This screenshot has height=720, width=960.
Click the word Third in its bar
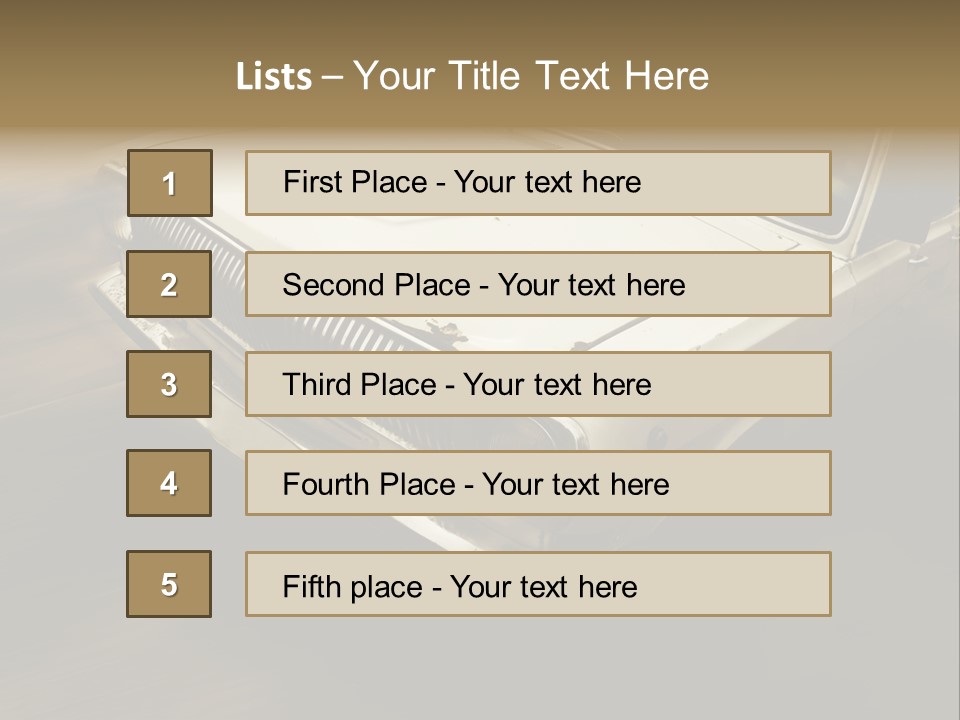317,384
